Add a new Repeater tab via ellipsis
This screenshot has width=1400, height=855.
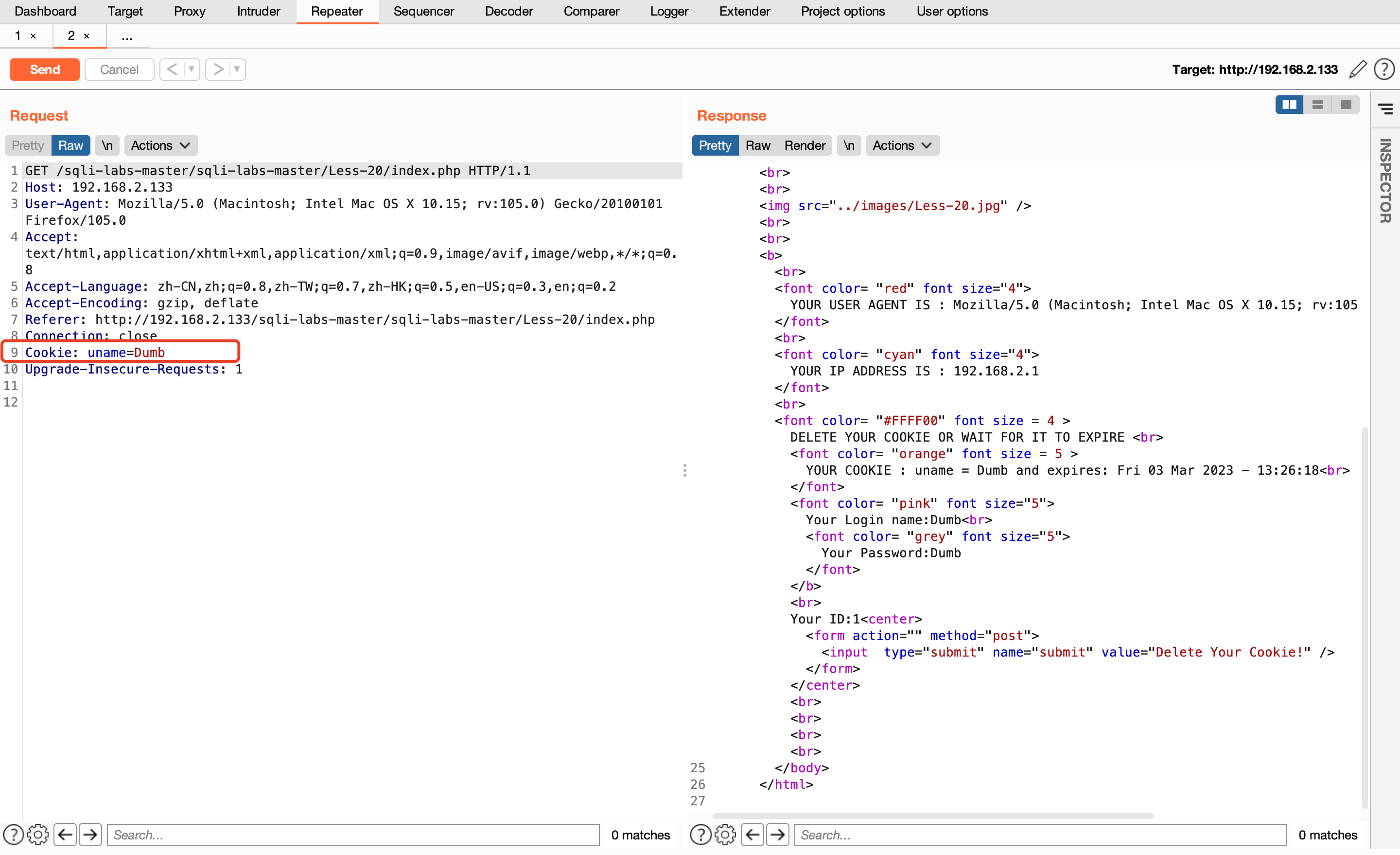[127, 36]
